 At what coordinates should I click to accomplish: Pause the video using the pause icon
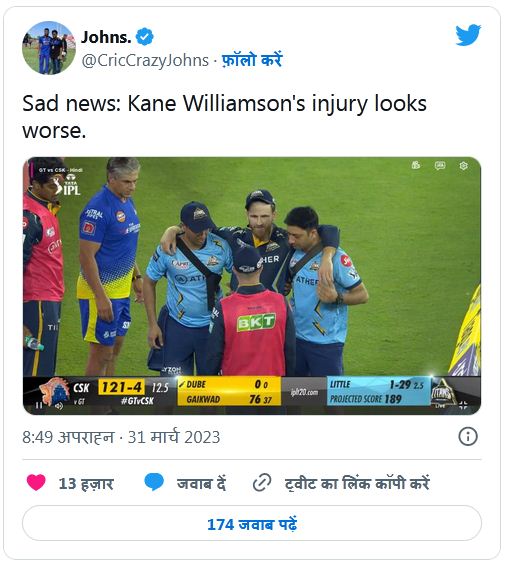point(39,405)
